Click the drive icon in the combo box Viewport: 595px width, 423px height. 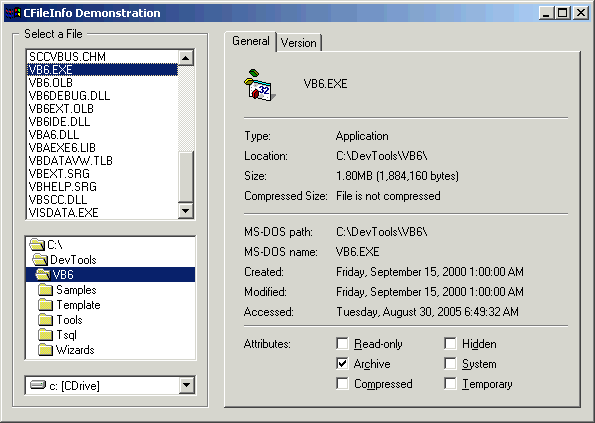(38, 385)
